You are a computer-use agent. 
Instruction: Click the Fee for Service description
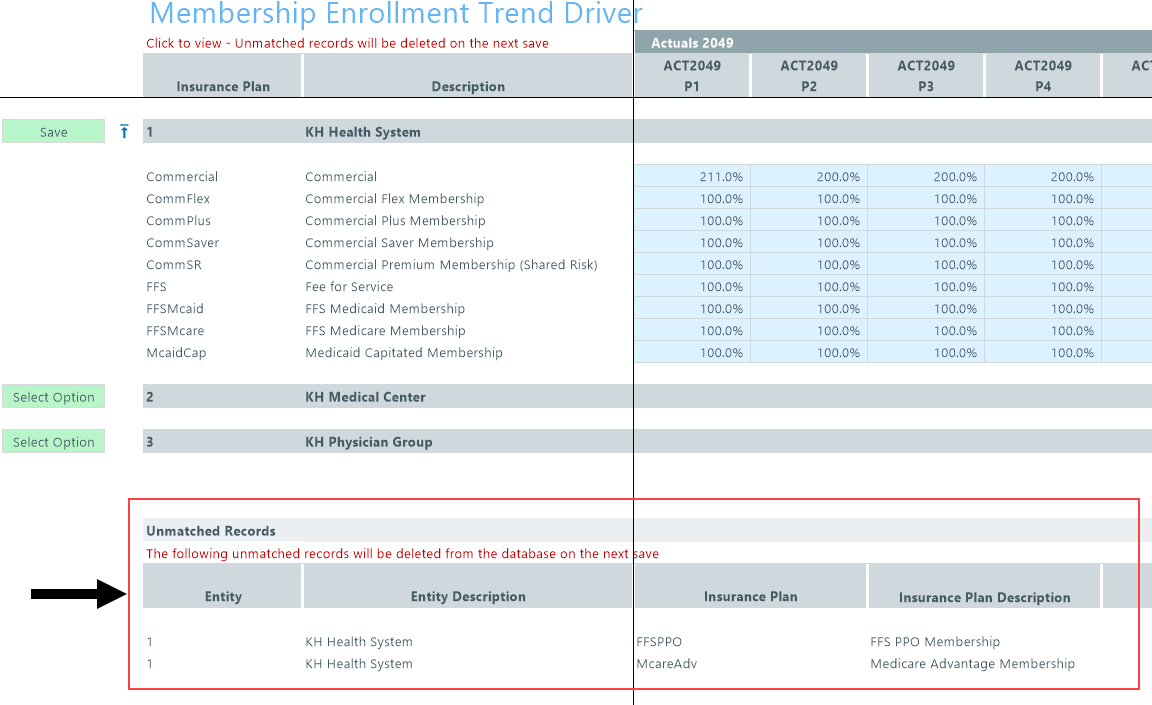click(349, 286)
